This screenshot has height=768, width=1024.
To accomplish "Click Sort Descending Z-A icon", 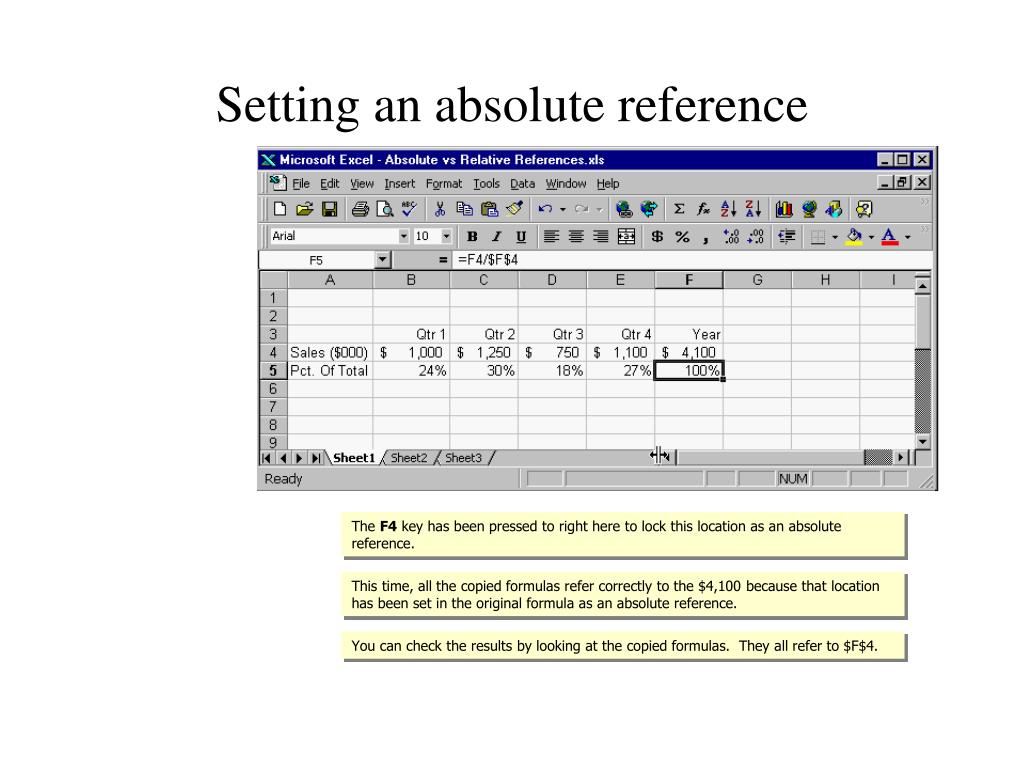I will [753, 209].
